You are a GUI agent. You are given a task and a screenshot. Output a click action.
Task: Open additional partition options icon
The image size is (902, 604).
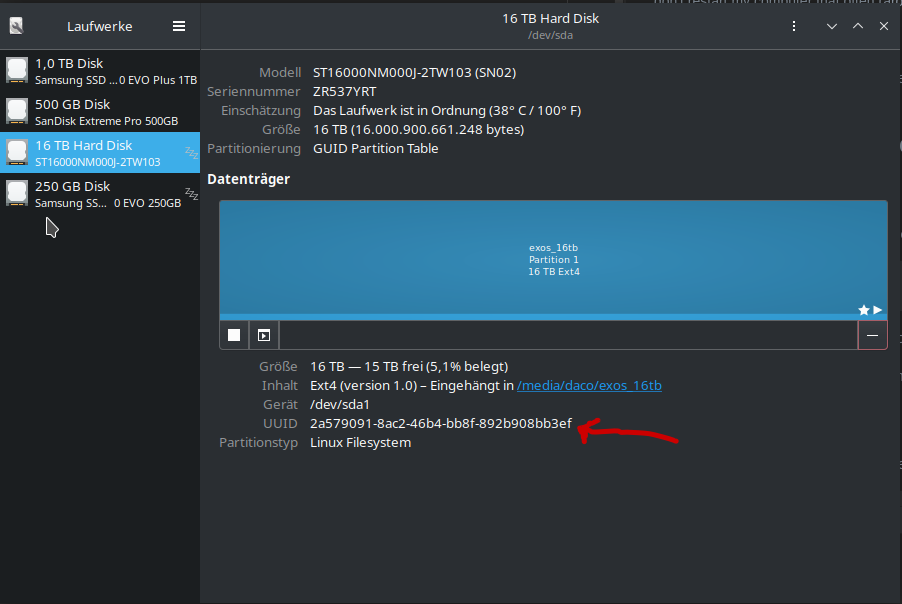[263, 335]
